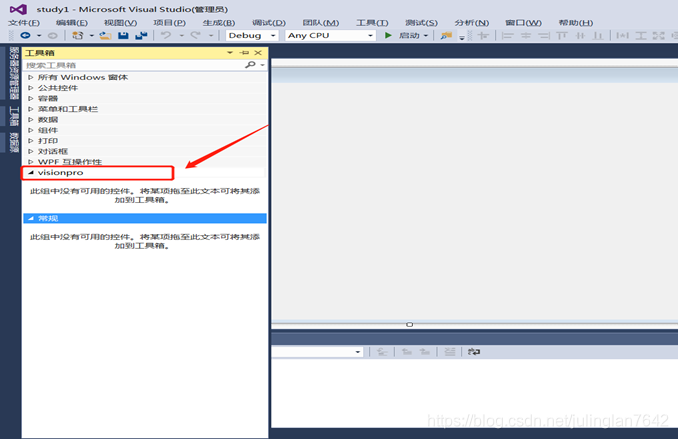Open the toolbox window position dropdown arrow
The image size is (678, 439).
tap(230, 53)
